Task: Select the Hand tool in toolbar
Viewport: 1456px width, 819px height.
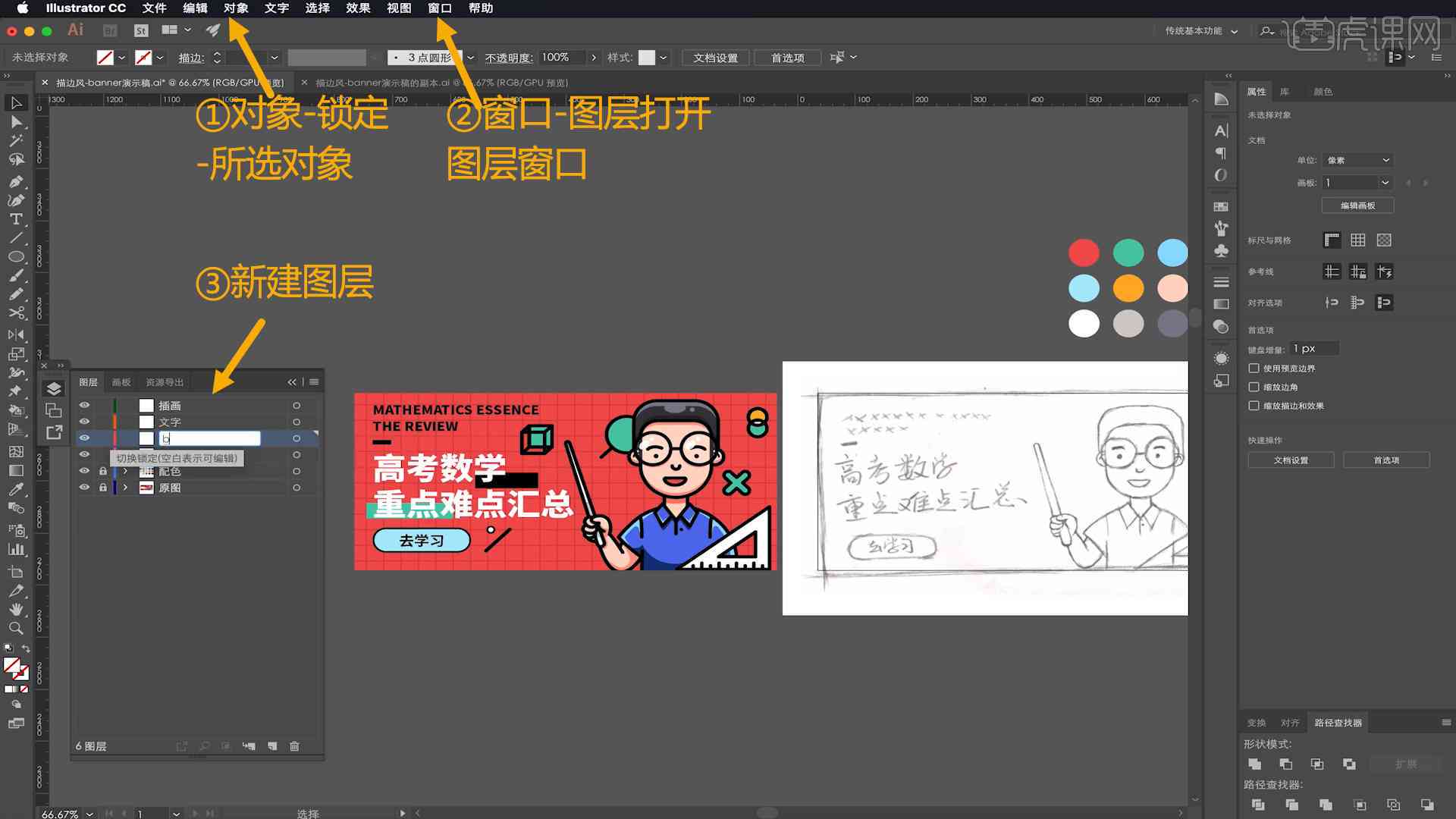Action: (14, 607)
